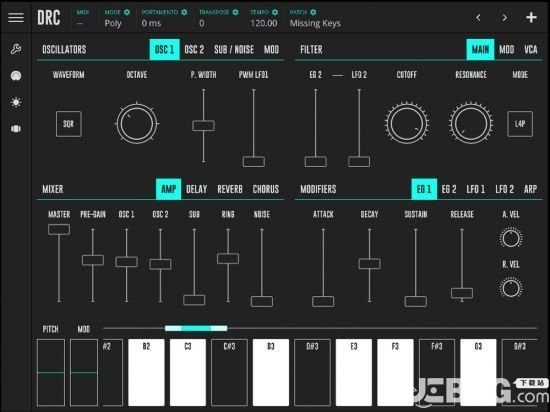
Task: Select the OSC 2 oscillator tab
Action: pyautogui.click(x=194, y=49)
